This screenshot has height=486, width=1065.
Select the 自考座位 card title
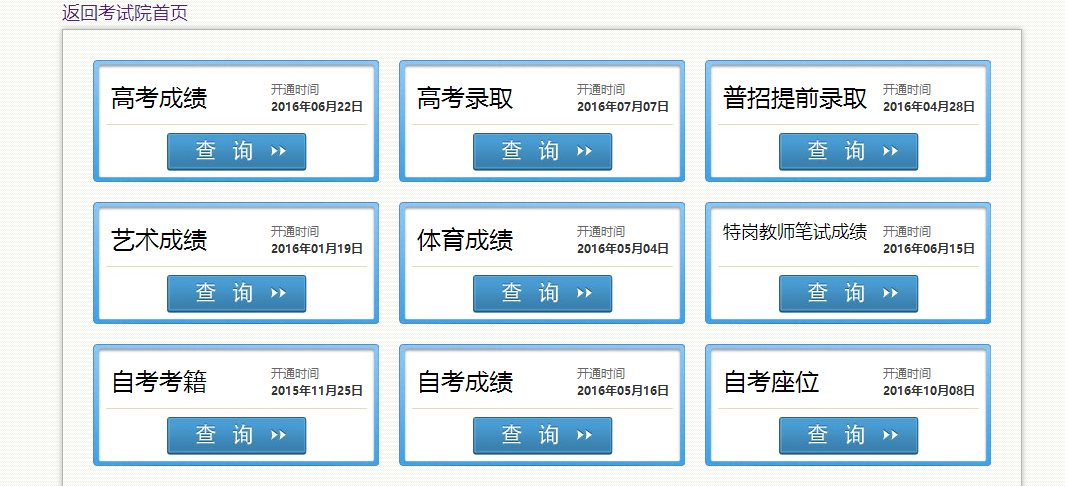point(771,382)
